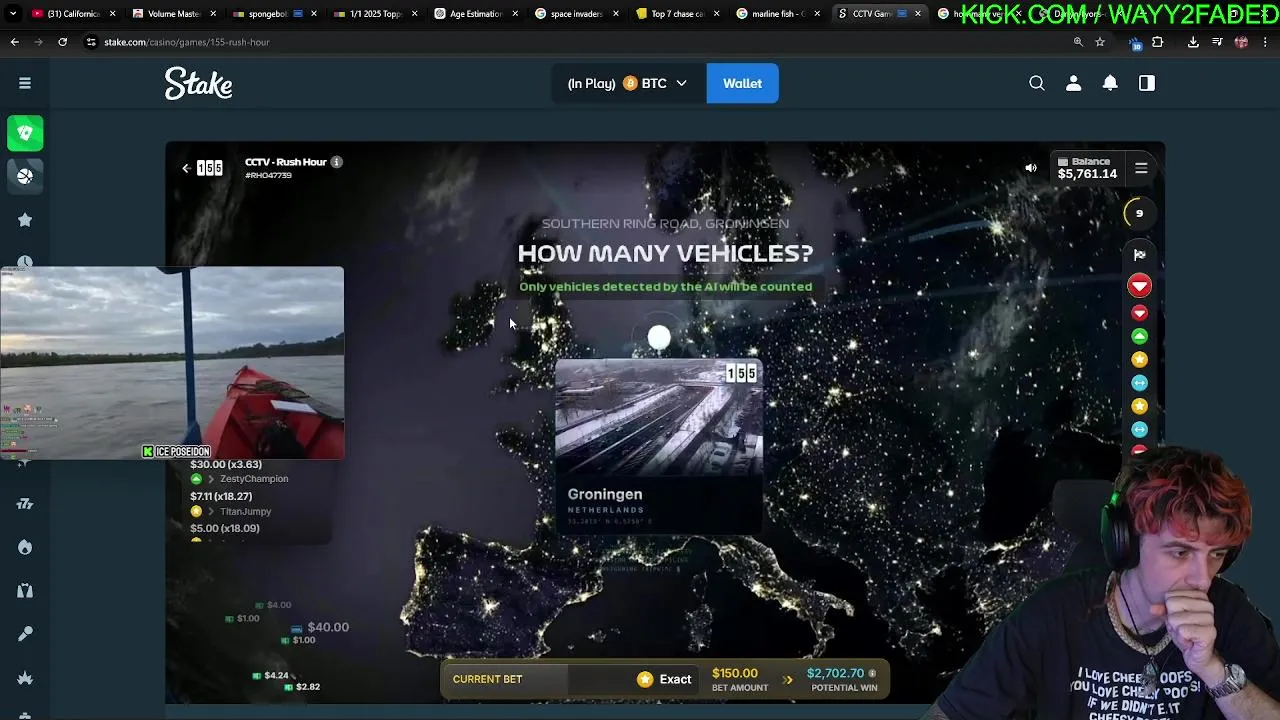Open the crown sidebar icon
The height and width of the screenshot is (720, 1280).
[x=25, y=678]
